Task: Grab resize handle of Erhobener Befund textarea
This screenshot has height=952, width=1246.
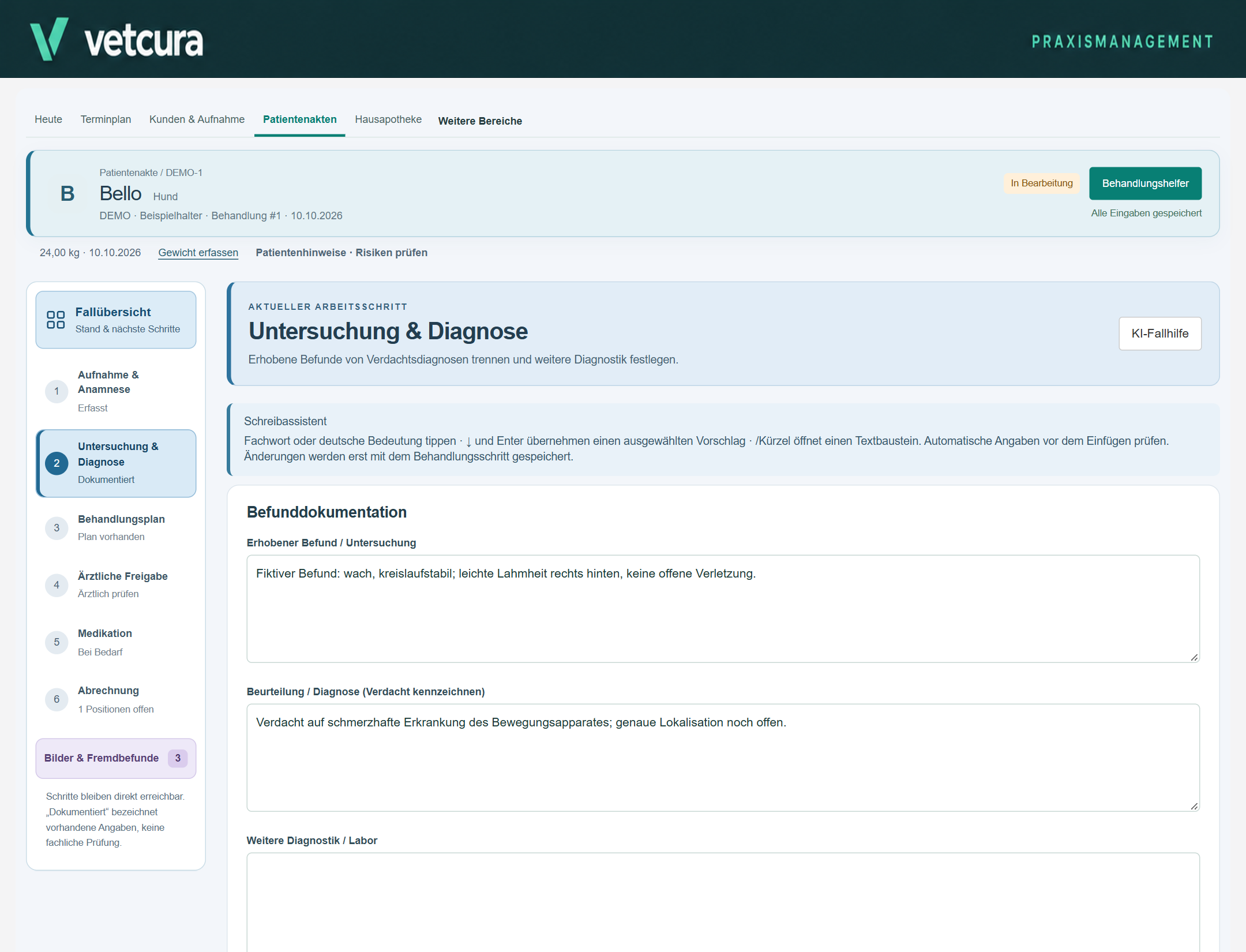Action: pos(1194,657)
